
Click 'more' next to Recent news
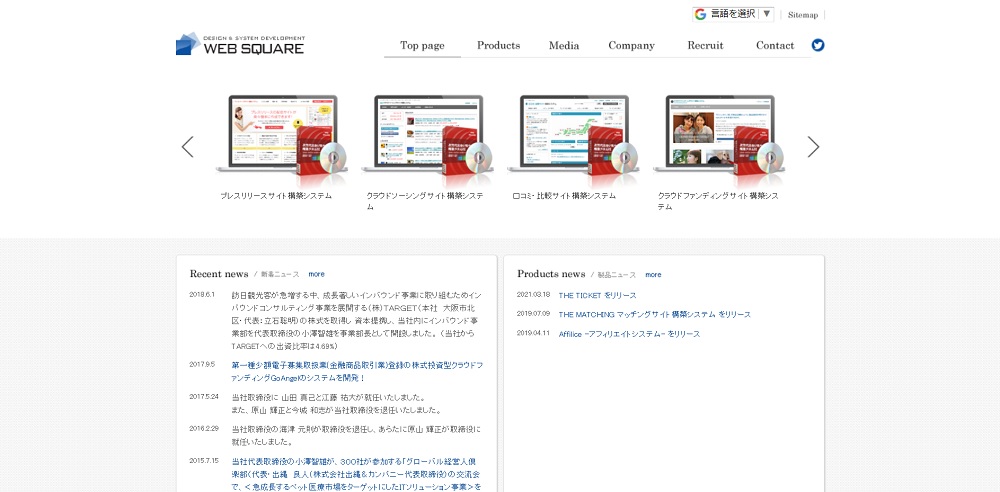coord(316,274)
